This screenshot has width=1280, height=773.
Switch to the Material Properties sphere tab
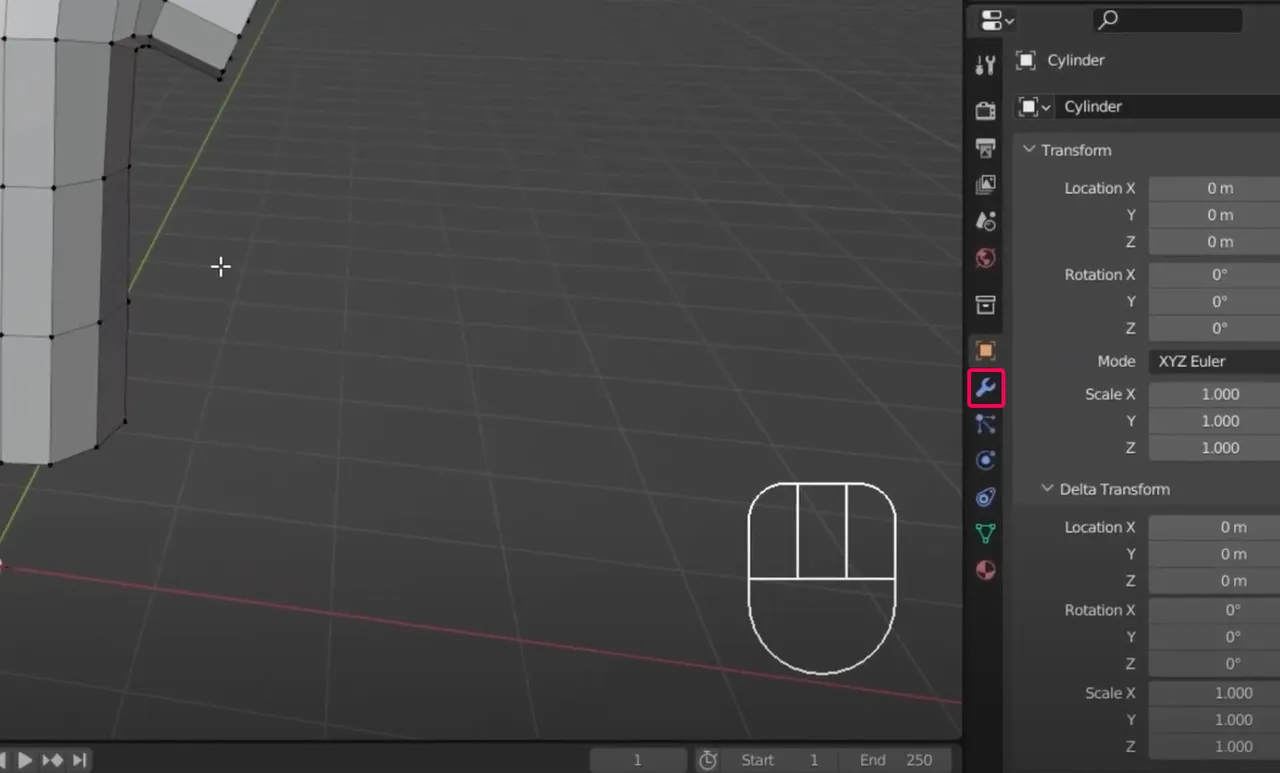click(x=985, y=569)
